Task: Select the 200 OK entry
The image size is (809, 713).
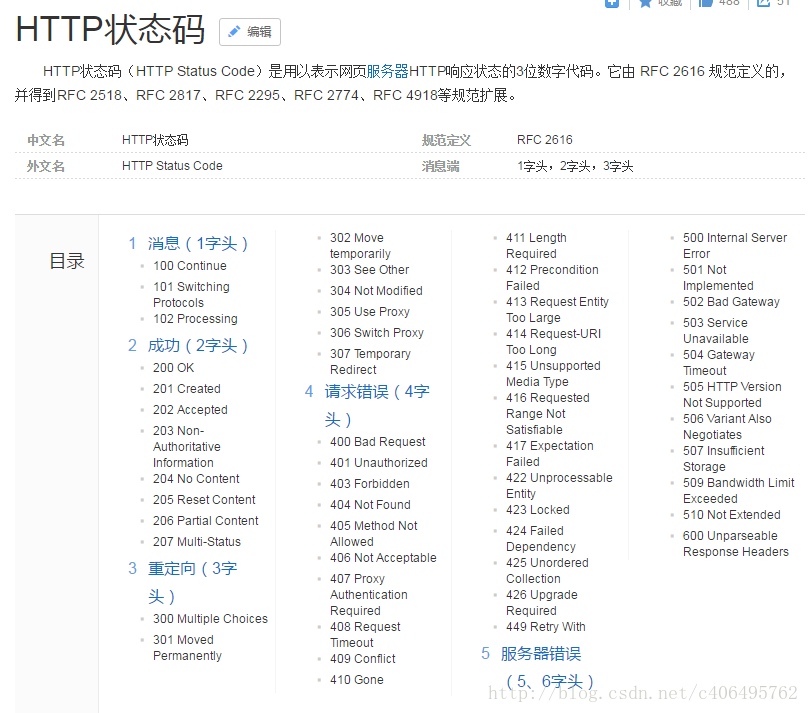Action: 173,368
